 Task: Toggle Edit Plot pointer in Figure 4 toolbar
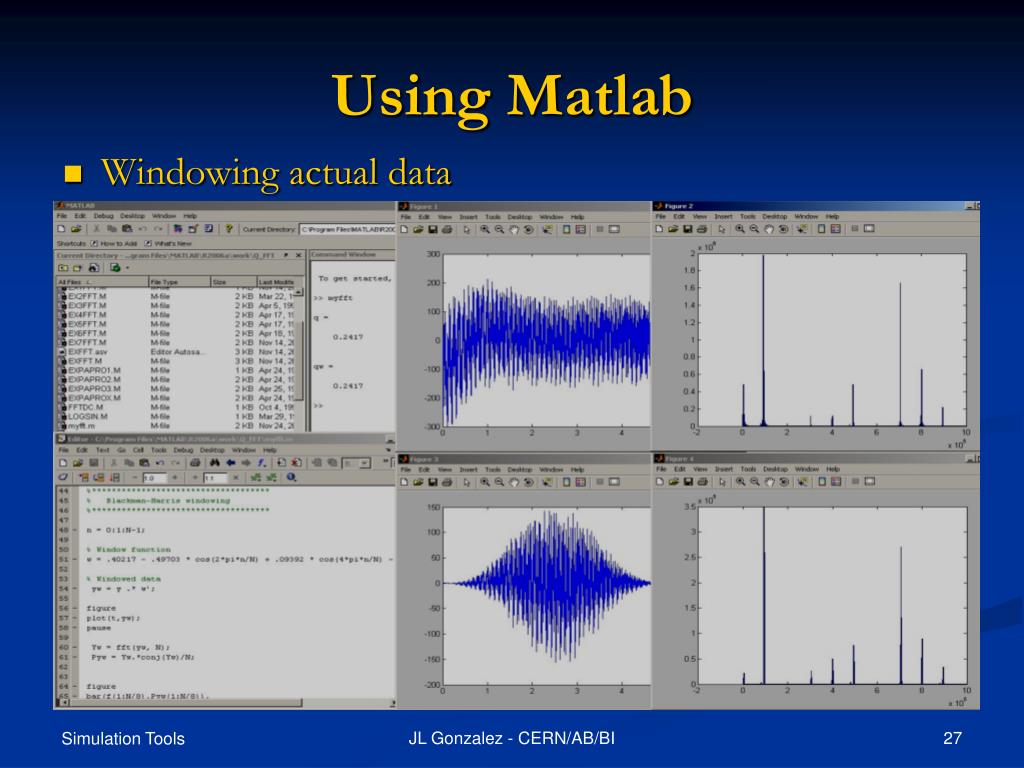722,481
